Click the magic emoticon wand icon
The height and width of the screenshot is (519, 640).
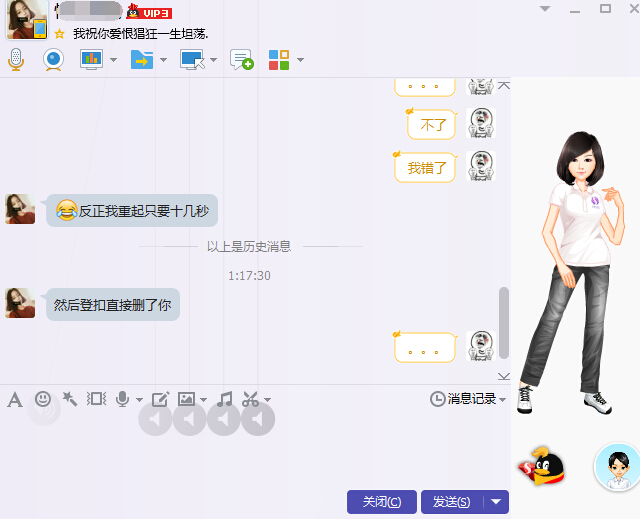[x=69, y=399]
